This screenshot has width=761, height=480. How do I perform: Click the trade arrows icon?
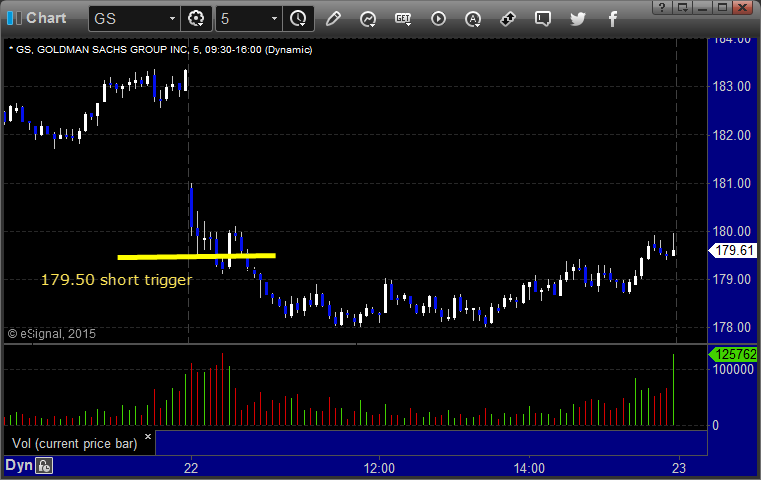[x=508, y=19]
